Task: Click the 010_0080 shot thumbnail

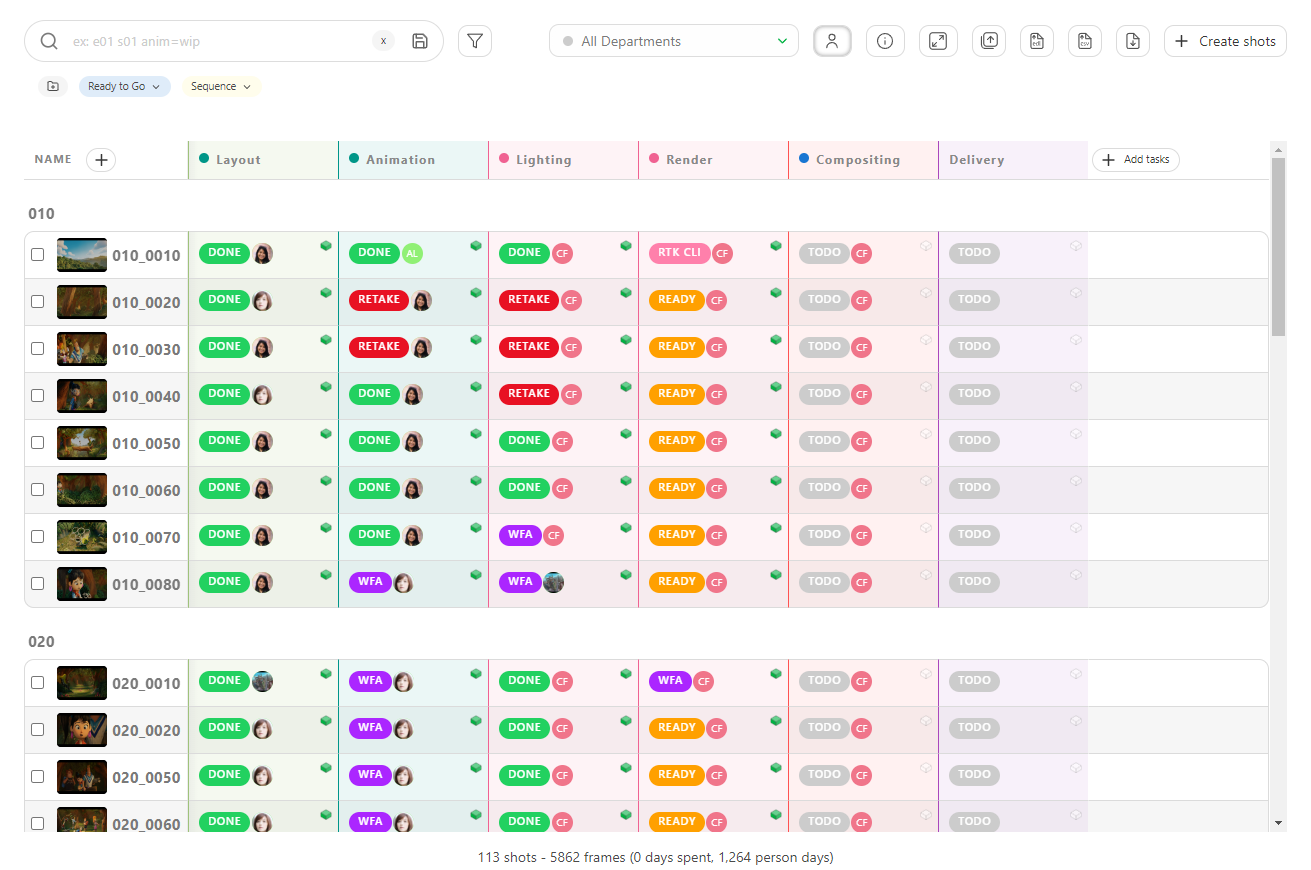Action: click(x=82, y=584)
